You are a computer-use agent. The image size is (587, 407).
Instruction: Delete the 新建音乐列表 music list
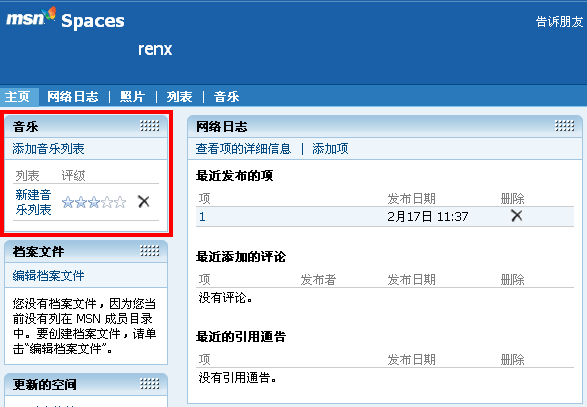[x=144, y=201]
